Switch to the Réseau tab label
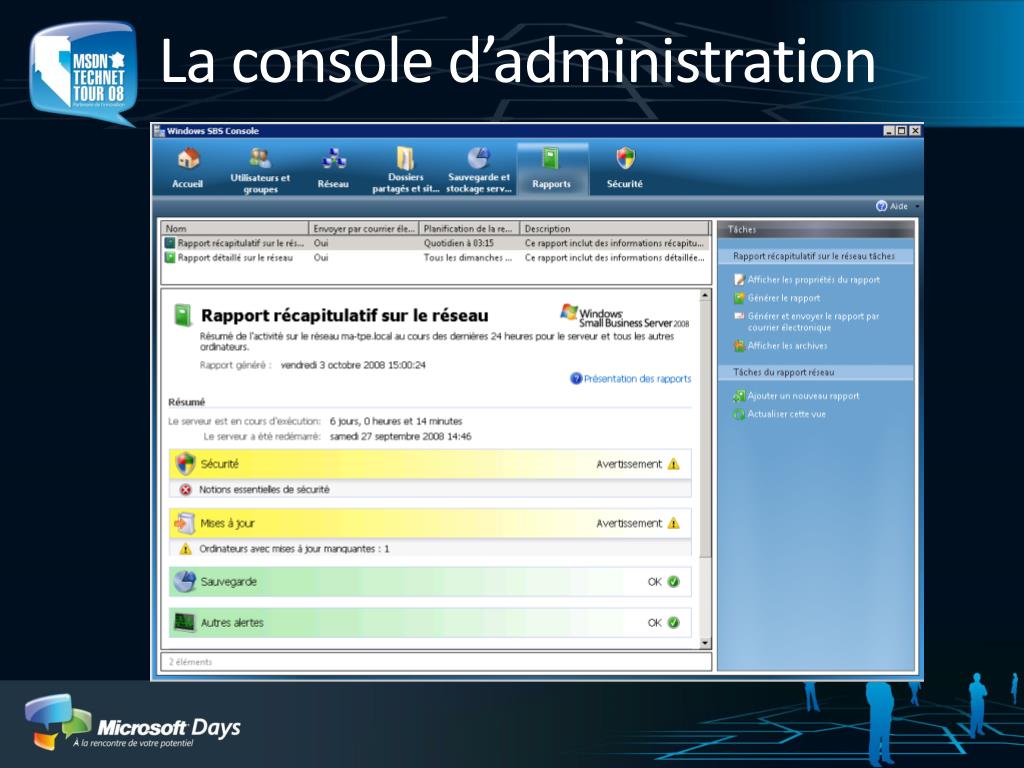 [333, 184]
